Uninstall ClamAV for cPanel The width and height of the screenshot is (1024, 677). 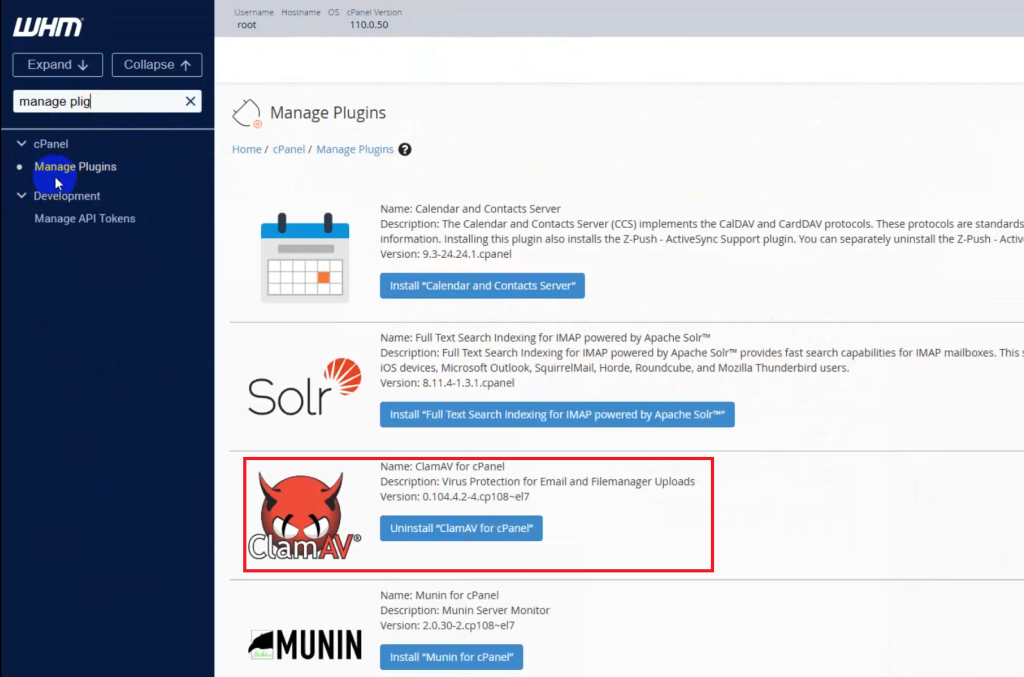(461, 528)
